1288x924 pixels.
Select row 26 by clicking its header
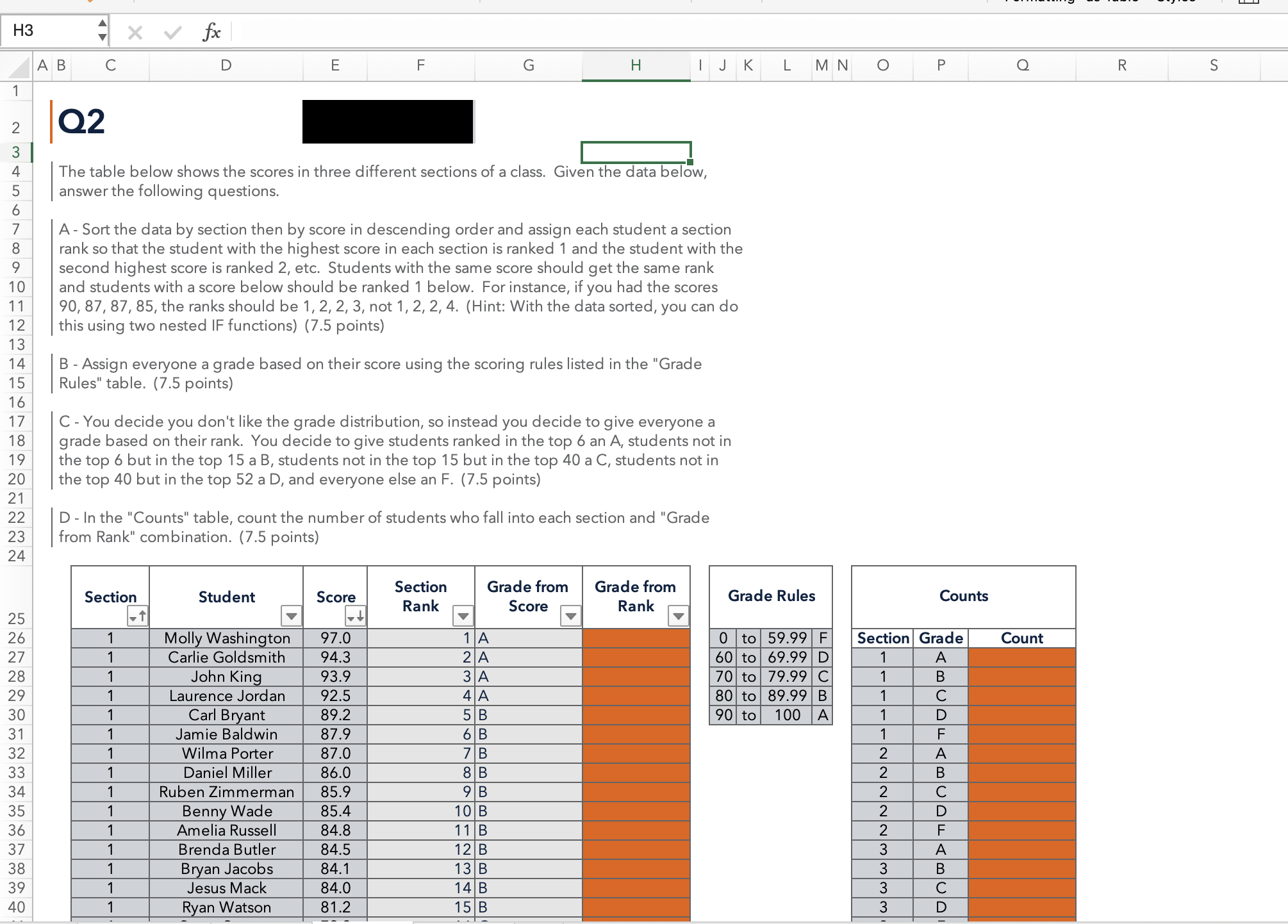pyautogui.click(x=16, y=638)
